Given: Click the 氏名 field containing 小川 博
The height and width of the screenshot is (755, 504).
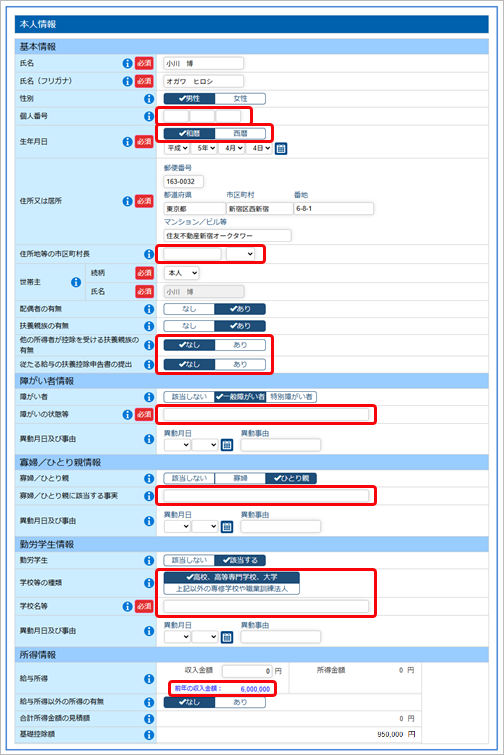Looking at the screenshot, I should click(x=204, y=63).
